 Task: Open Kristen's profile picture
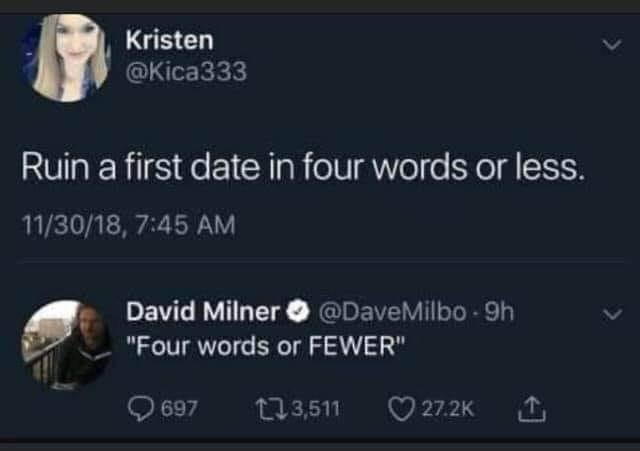tap(66, 57)
